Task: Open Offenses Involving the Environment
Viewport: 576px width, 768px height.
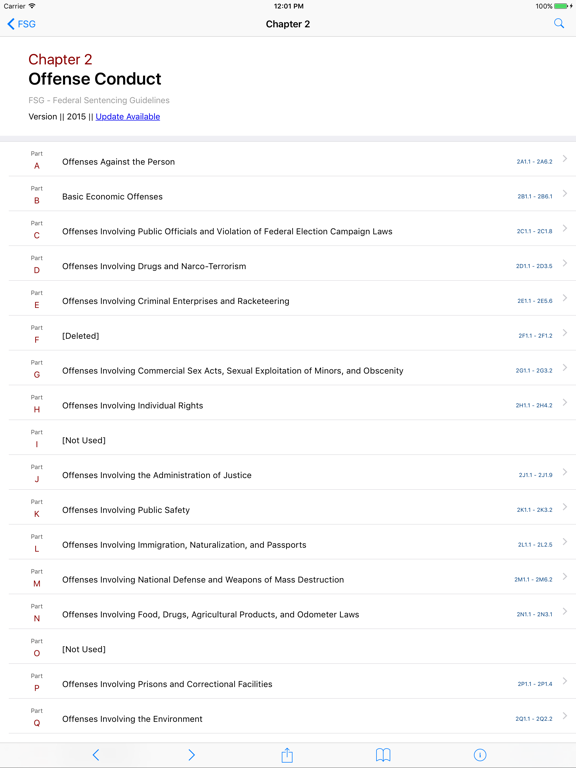Action: coord(288,716)
